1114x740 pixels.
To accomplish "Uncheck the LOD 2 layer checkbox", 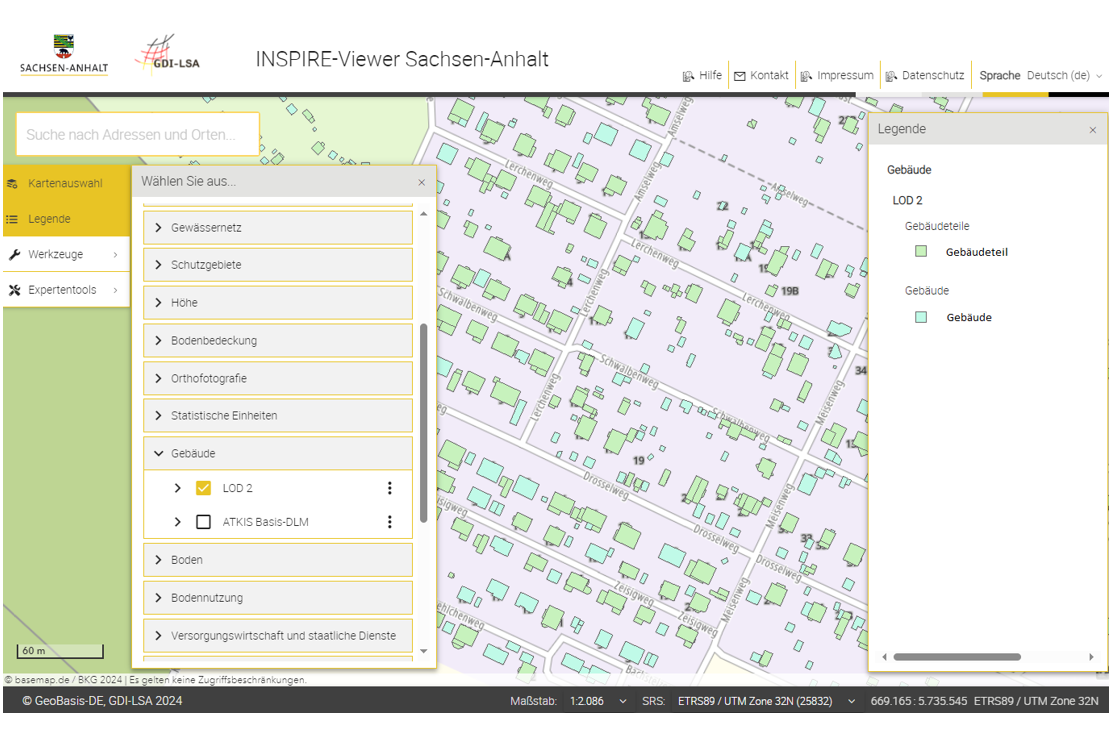I will 204,488.
